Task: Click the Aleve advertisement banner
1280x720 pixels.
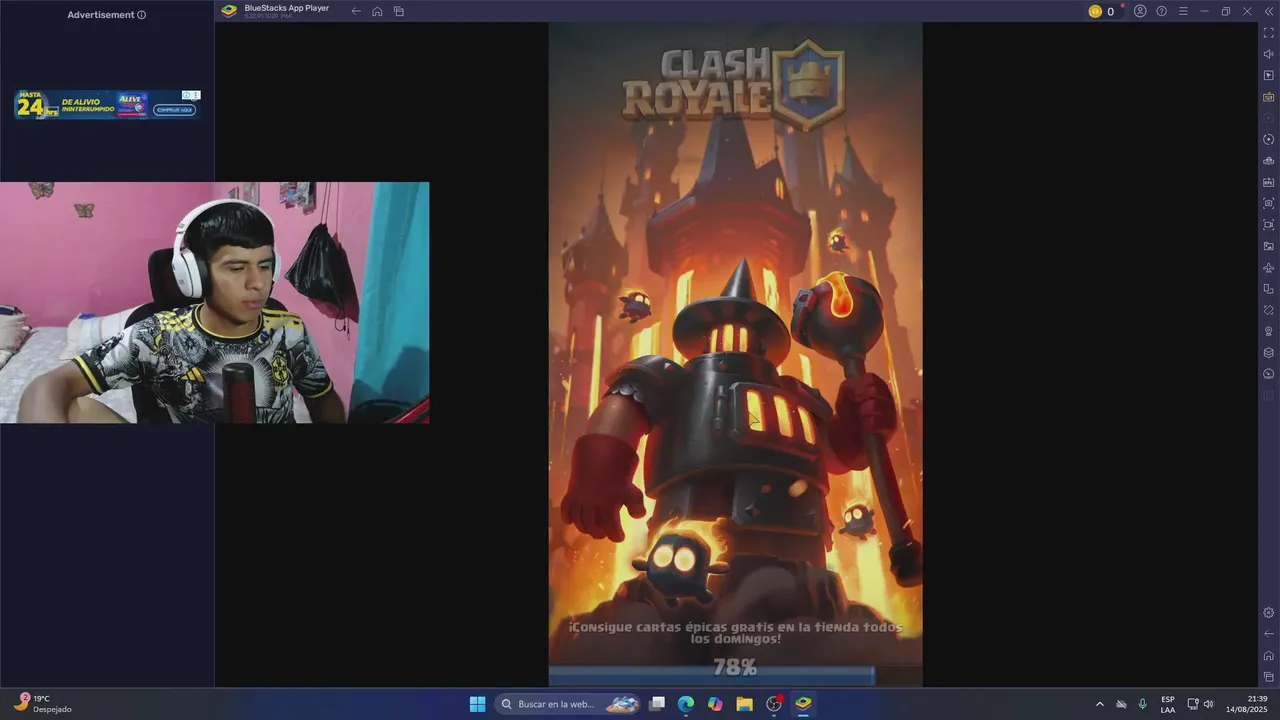Action: (107, 105)
